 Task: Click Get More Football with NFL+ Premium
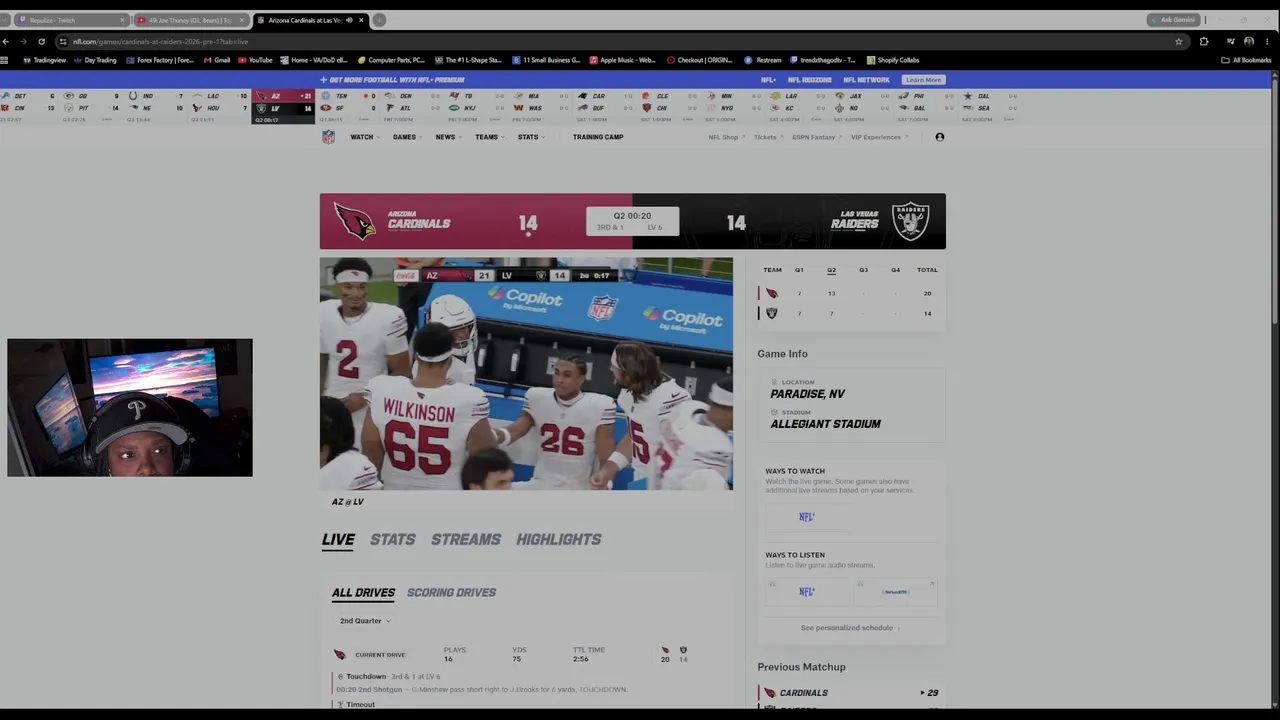[x=393, y=80]
